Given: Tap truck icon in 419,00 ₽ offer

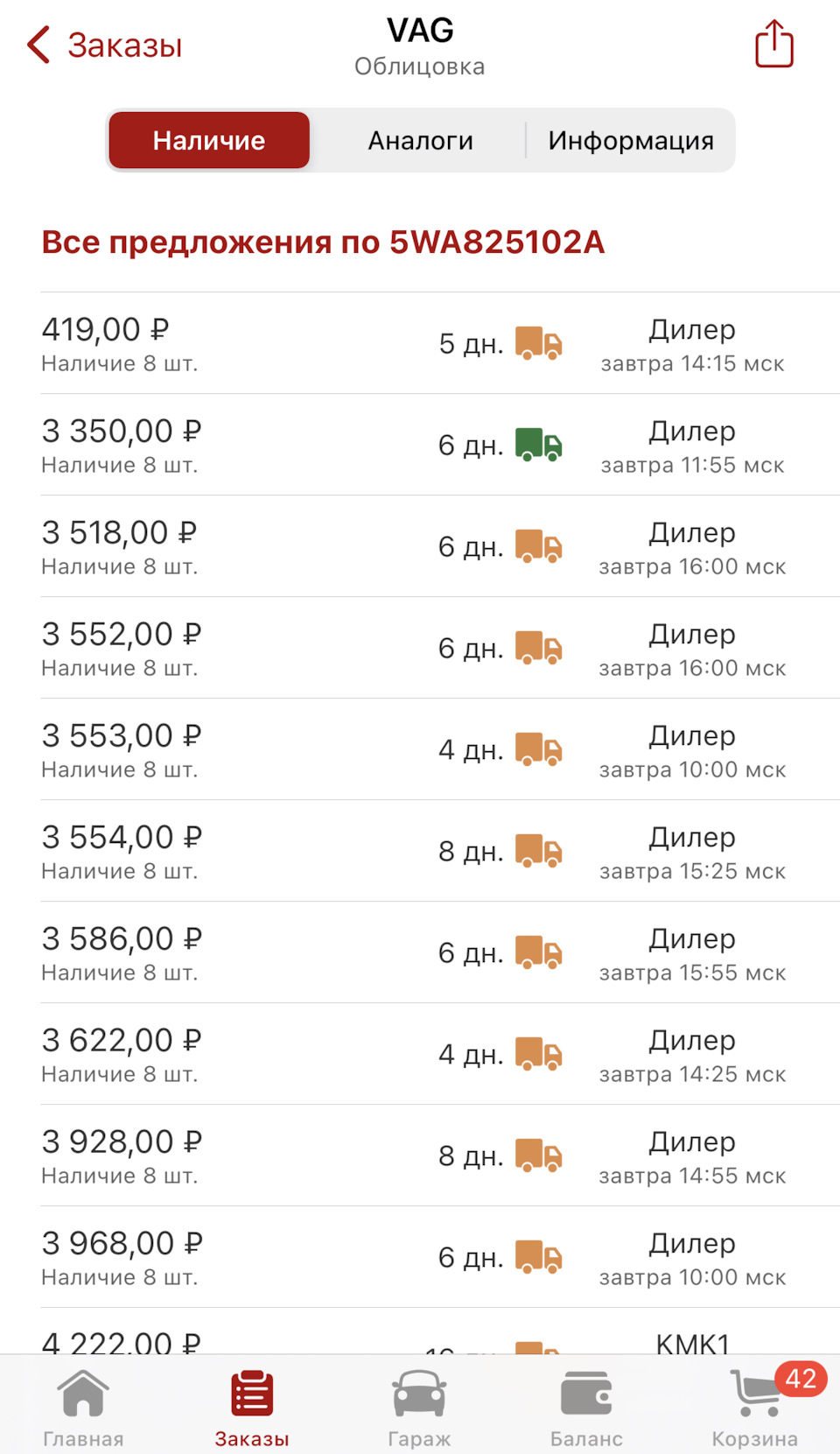Looking at the screenshot, I should point(538,343).
